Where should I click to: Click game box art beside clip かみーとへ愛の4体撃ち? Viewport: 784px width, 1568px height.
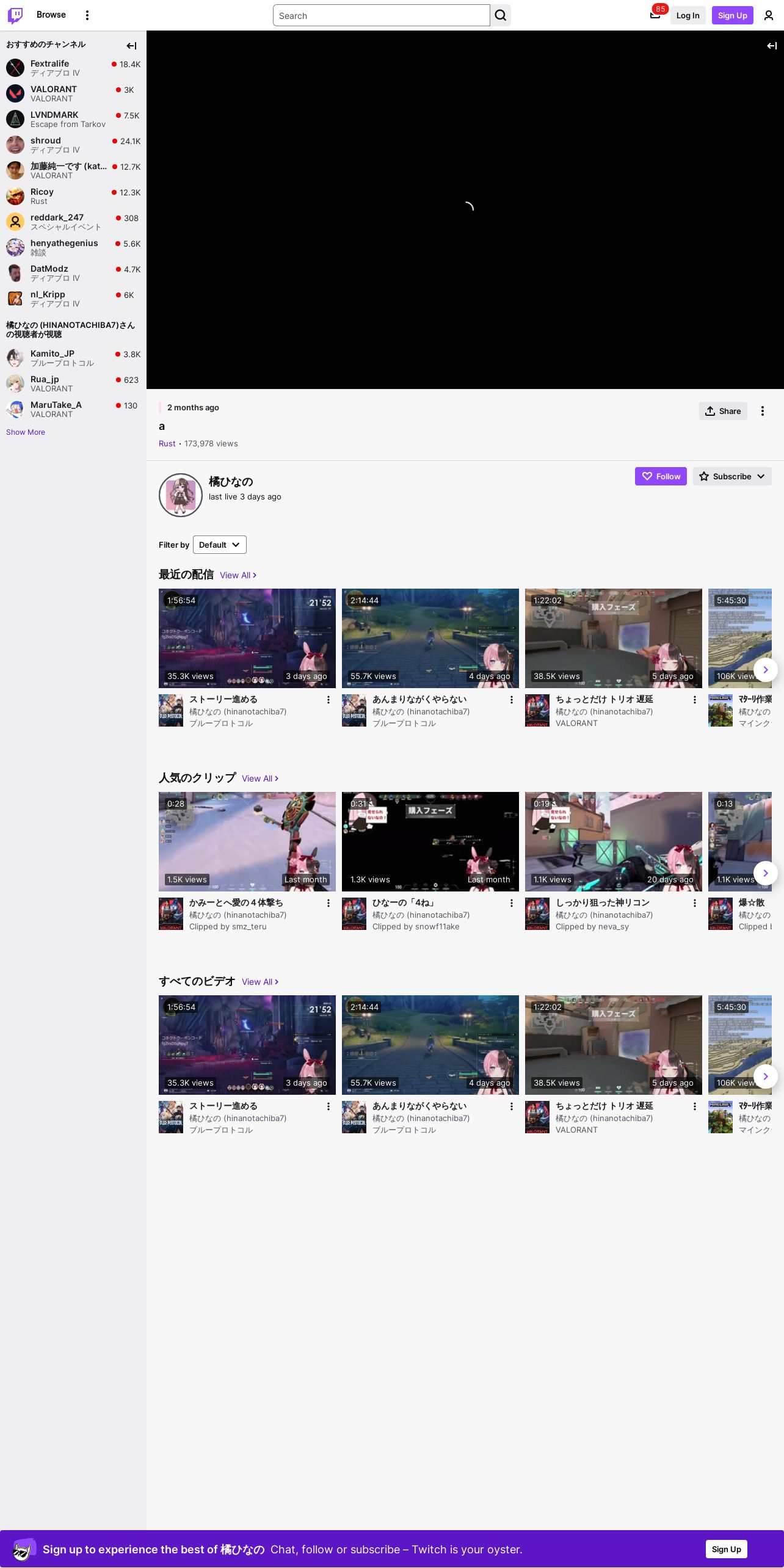pyautogui.click(x=171, y=914)
